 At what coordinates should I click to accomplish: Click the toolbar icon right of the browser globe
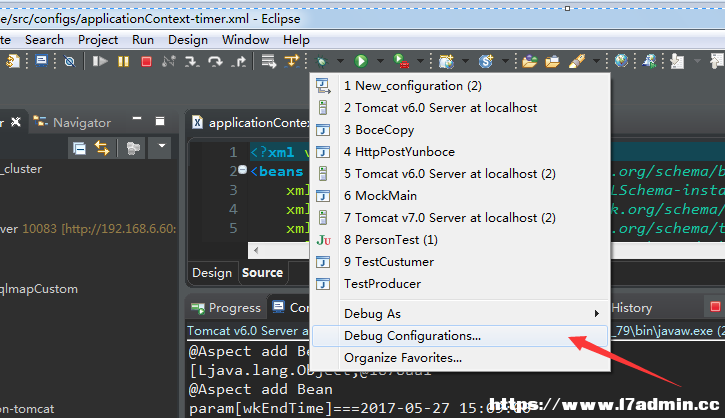(649, 61)
